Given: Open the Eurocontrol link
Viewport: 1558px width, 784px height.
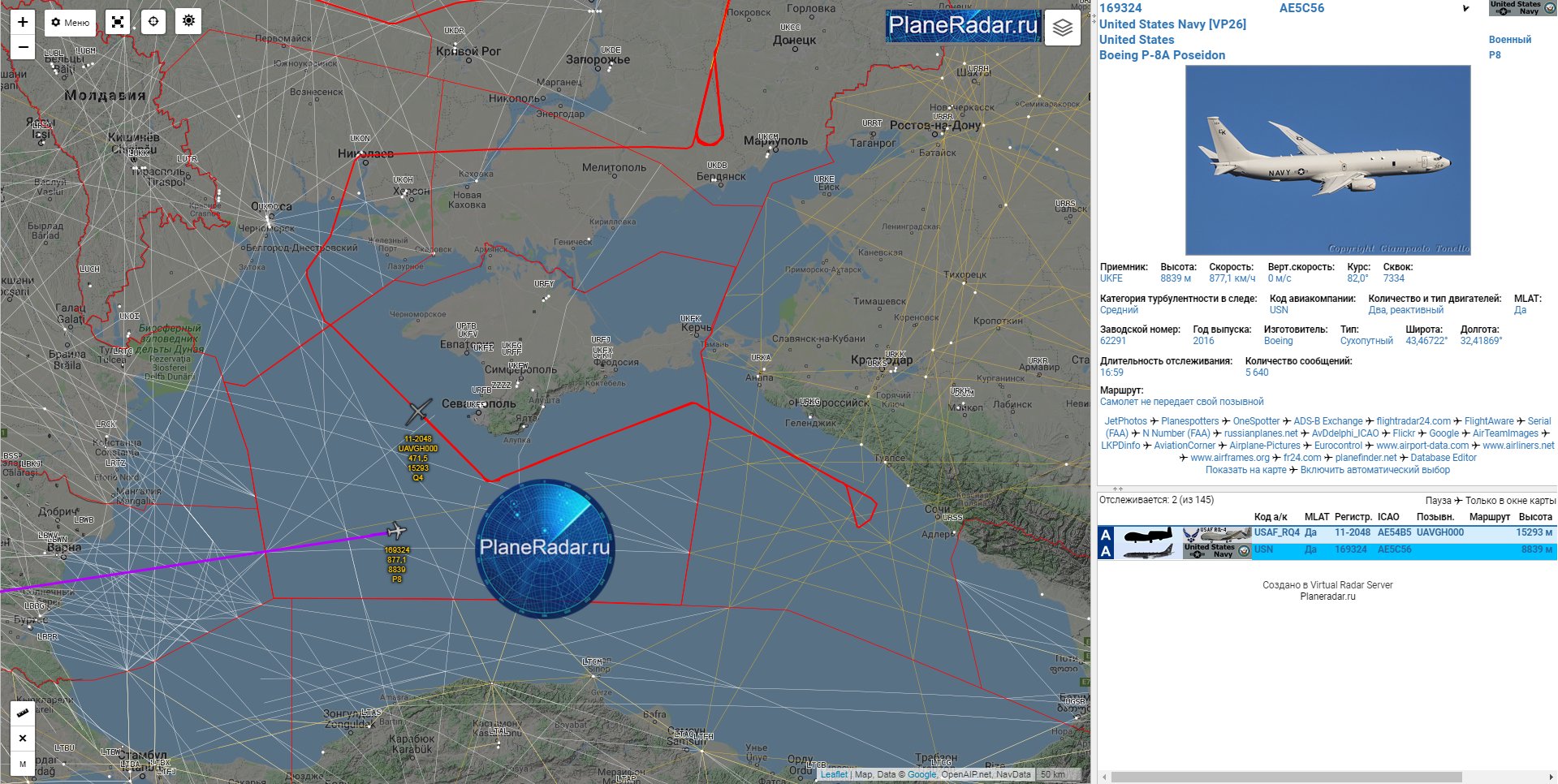Looking at the screenshot, I should (1338, 446).
